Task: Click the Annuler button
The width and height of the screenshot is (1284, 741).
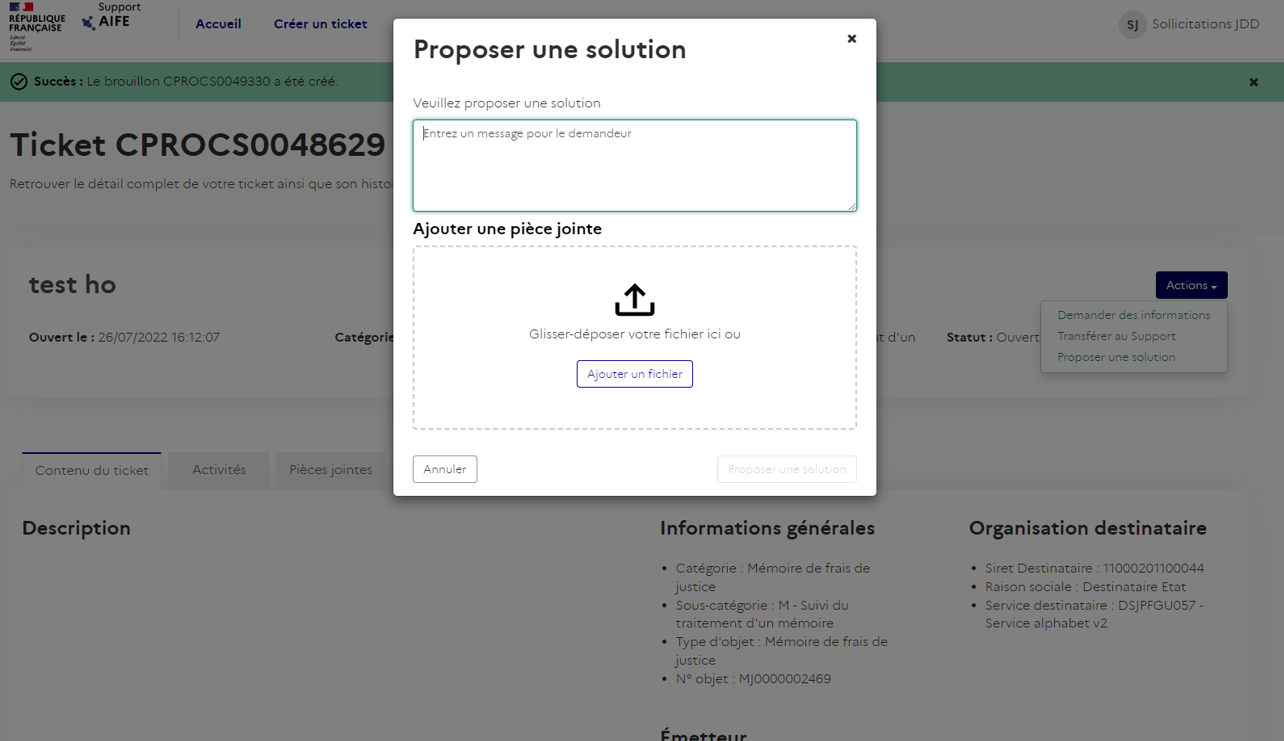Action: (x=444, y=468)
